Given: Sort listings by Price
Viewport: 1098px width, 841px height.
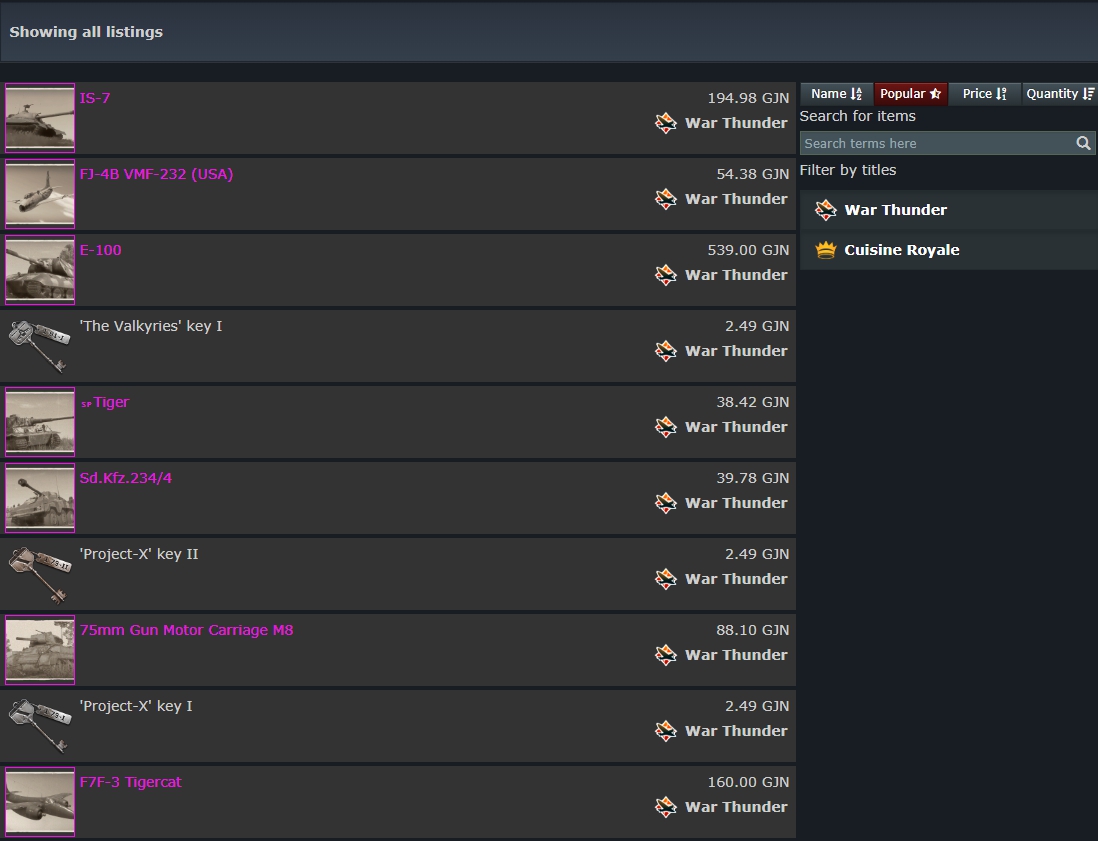Looking at the screenshot, I should [984, 94].
